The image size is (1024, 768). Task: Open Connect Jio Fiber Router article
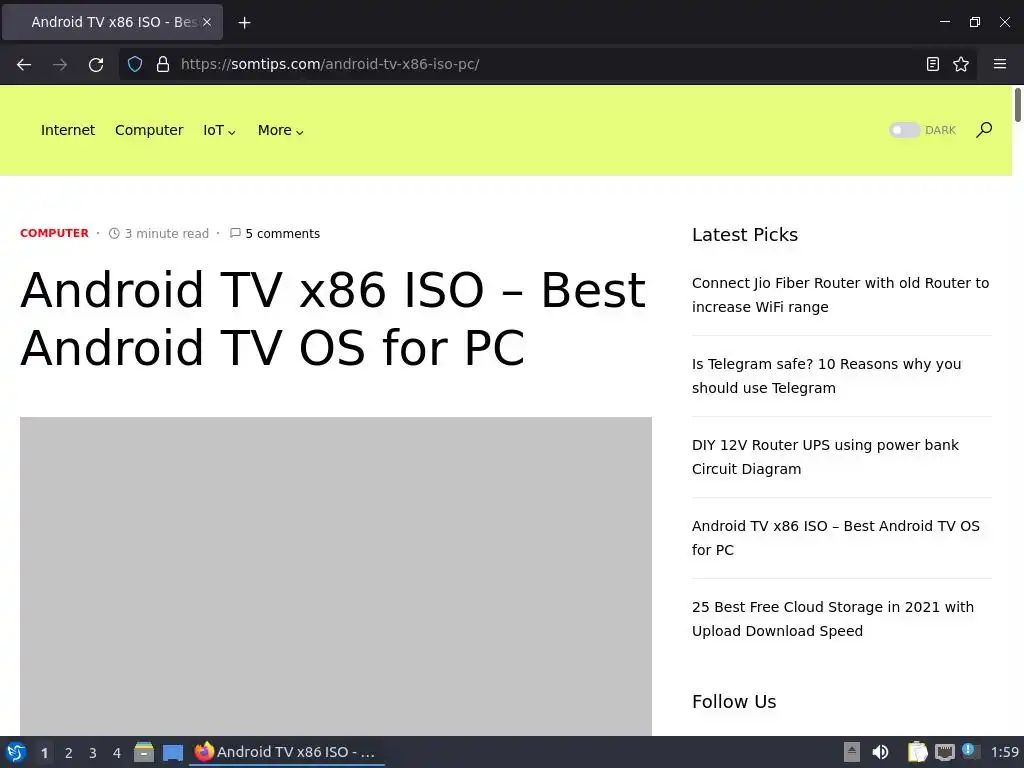pos(840,295)
